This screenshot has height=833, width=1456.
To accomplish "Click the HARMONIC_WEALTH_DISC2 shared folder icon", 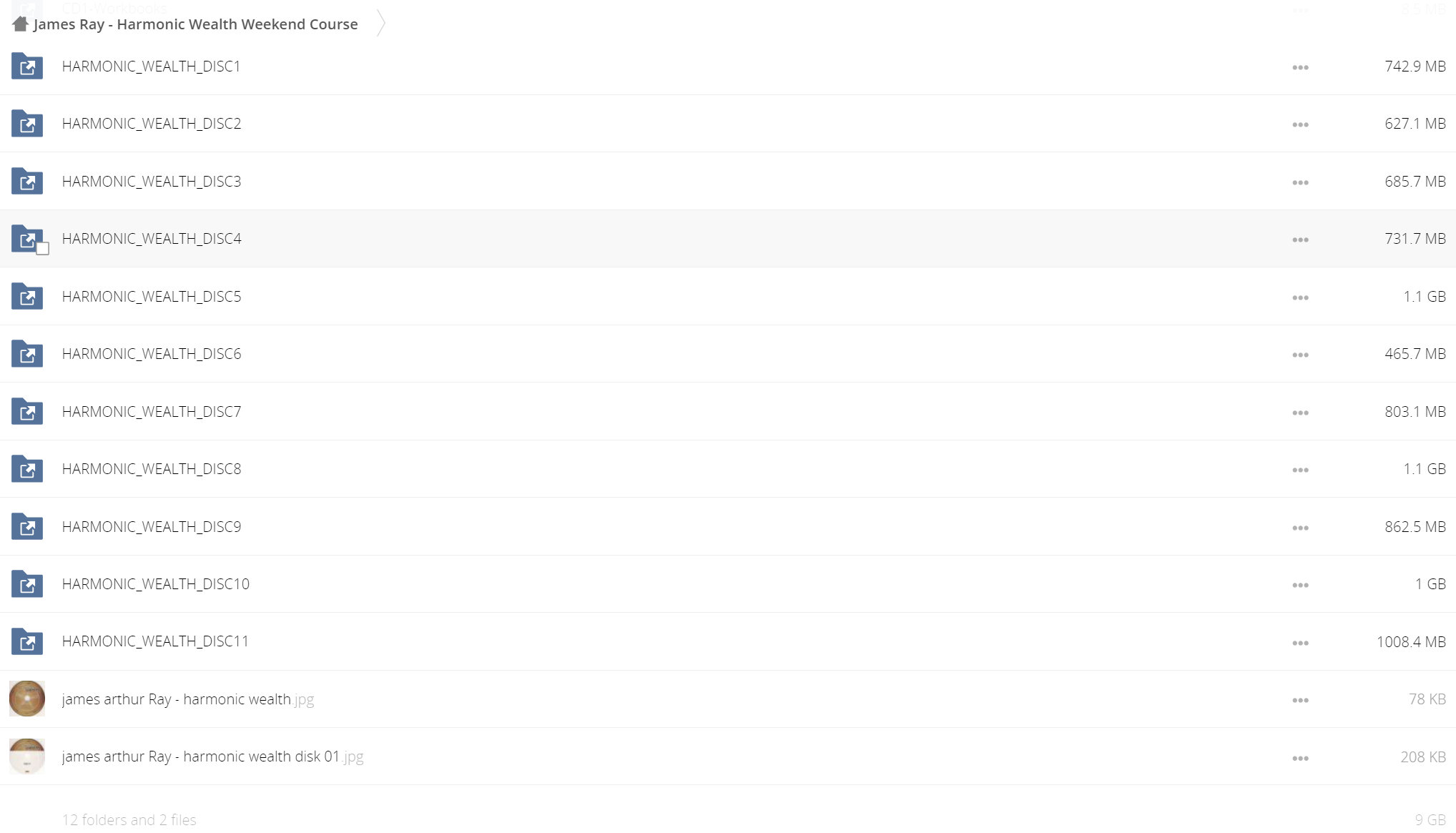I will (27, 124).
